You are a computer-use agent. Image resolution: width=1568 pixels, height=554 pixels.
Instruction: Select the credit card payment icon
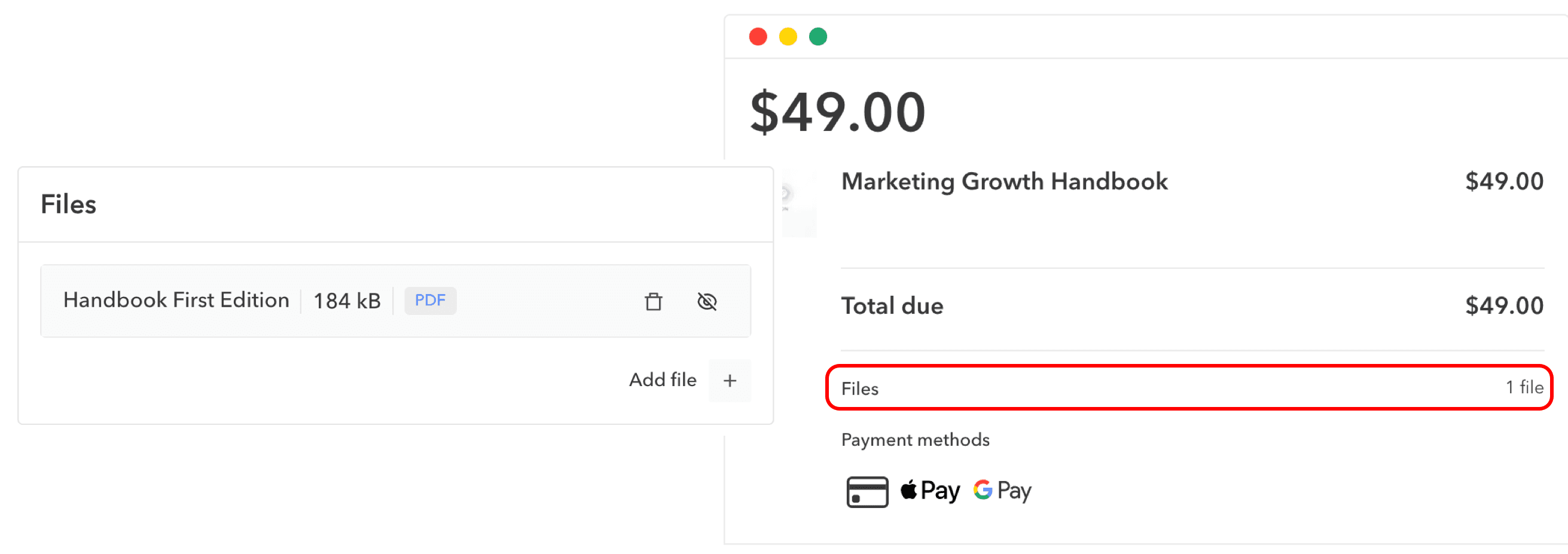point(867,491)
